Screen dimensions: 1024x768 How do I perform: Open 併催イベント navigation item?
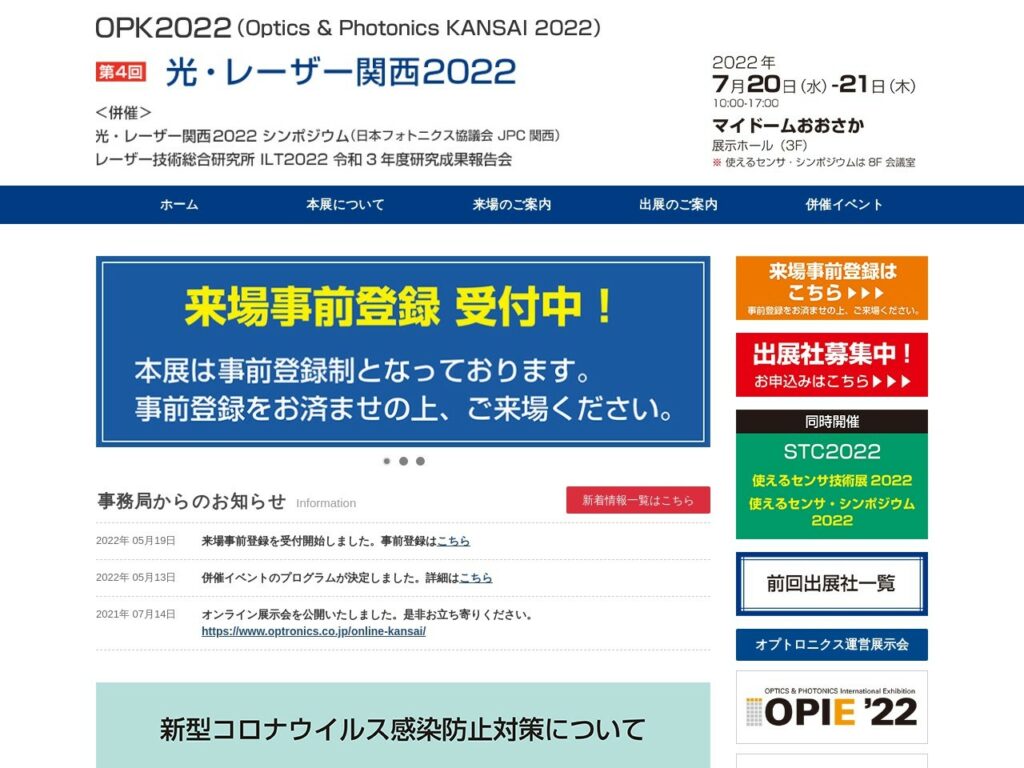[844, 204]
